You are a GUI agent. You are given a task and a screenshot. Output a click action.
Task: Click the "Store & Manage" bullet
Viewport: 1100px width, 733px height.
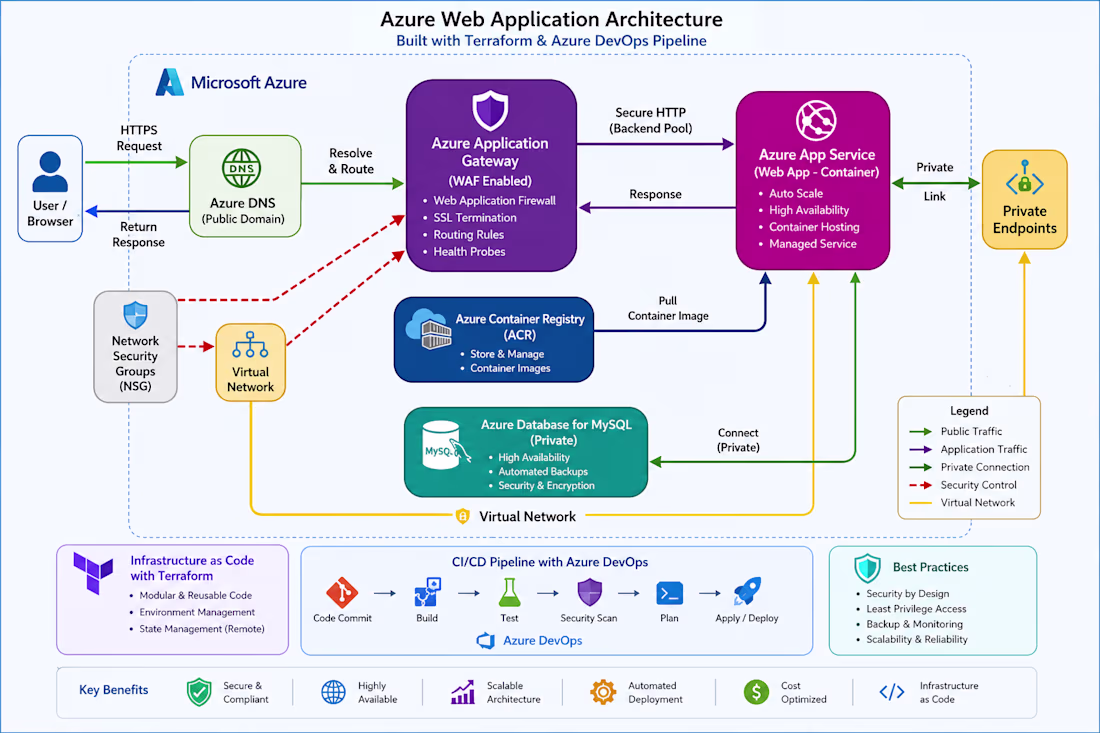507,354
